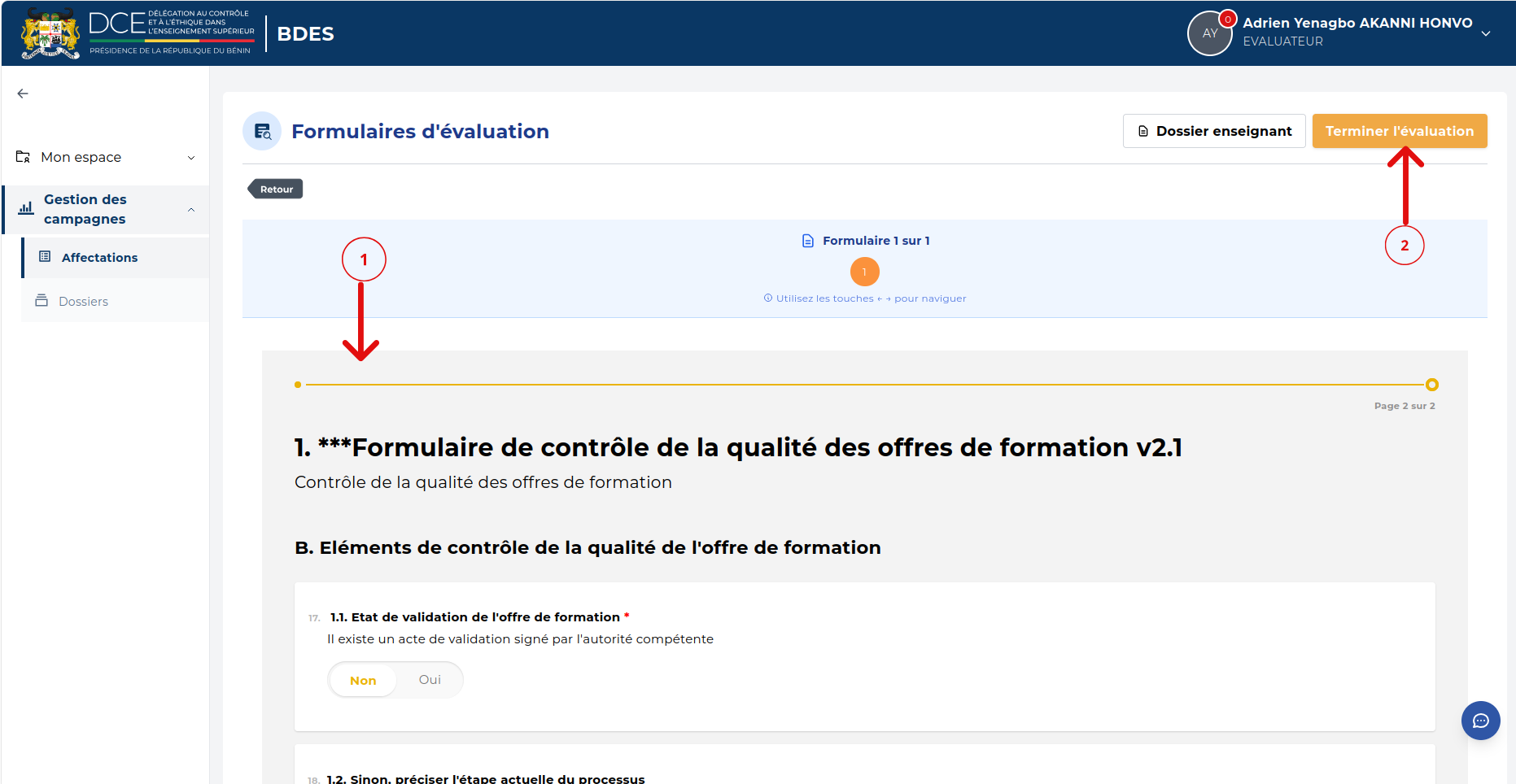
Task: Click the Formulaire 1 sur 1 label
Action: pos(876,241)
